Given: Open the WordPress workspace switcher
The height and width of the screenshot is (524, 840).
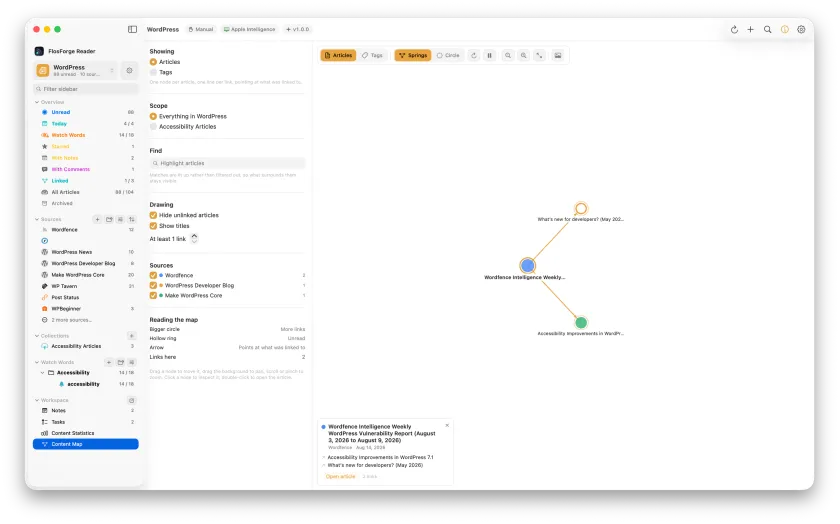Looking at the screenshot, I should (76, 70).
